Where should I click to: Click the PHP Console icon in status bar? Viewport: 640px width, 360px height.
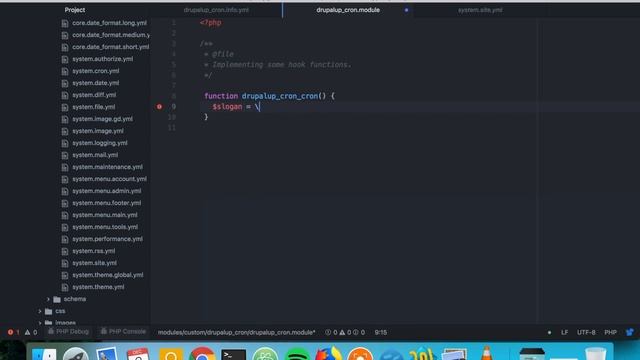104,331
